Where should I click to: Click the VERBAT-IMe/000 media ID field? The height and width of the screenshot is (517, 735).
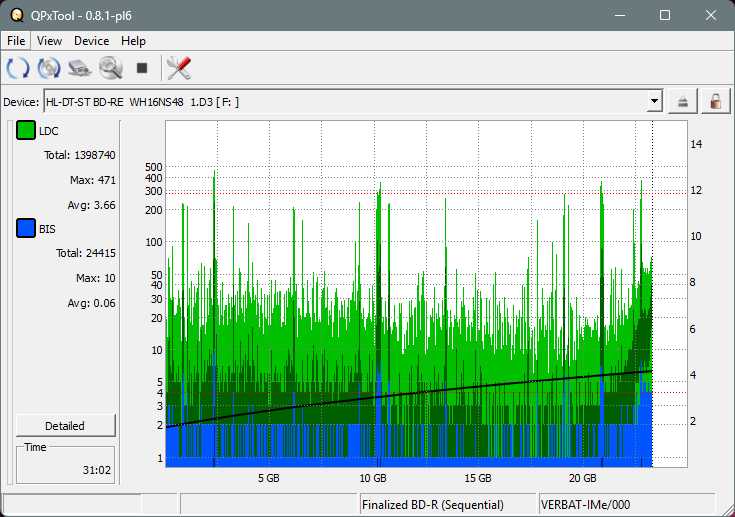(x=627, y=505)
